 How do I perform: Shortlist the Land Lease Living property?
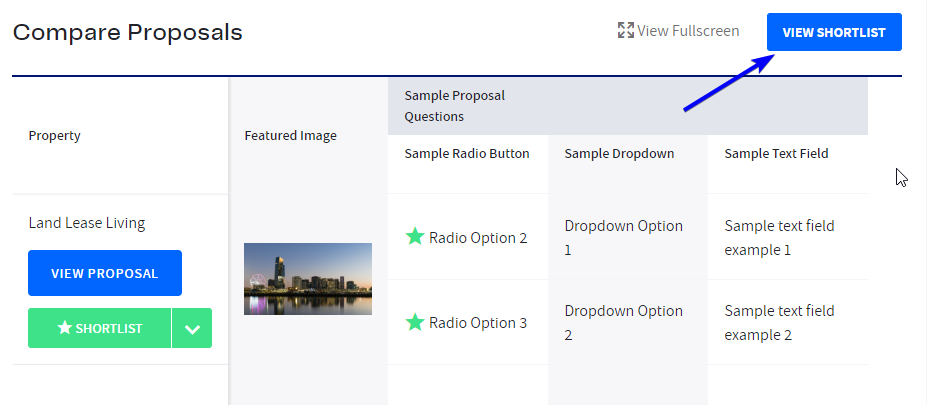[x=100, y=328]
